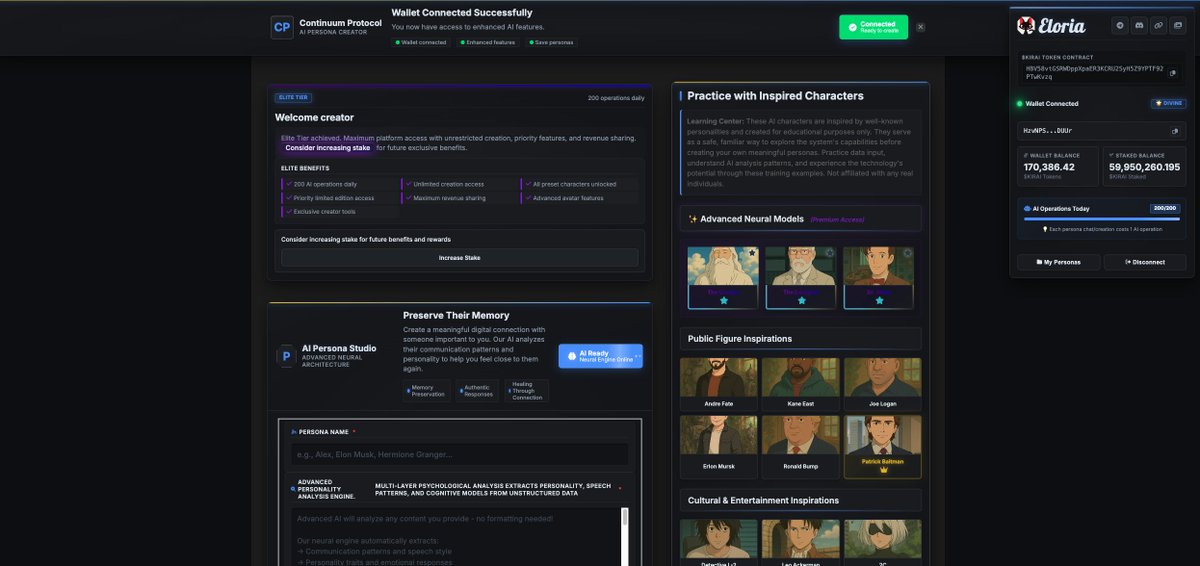Click the chain link icon in Eloria panel
The image size is (1200, 566).
point(1158,25)
